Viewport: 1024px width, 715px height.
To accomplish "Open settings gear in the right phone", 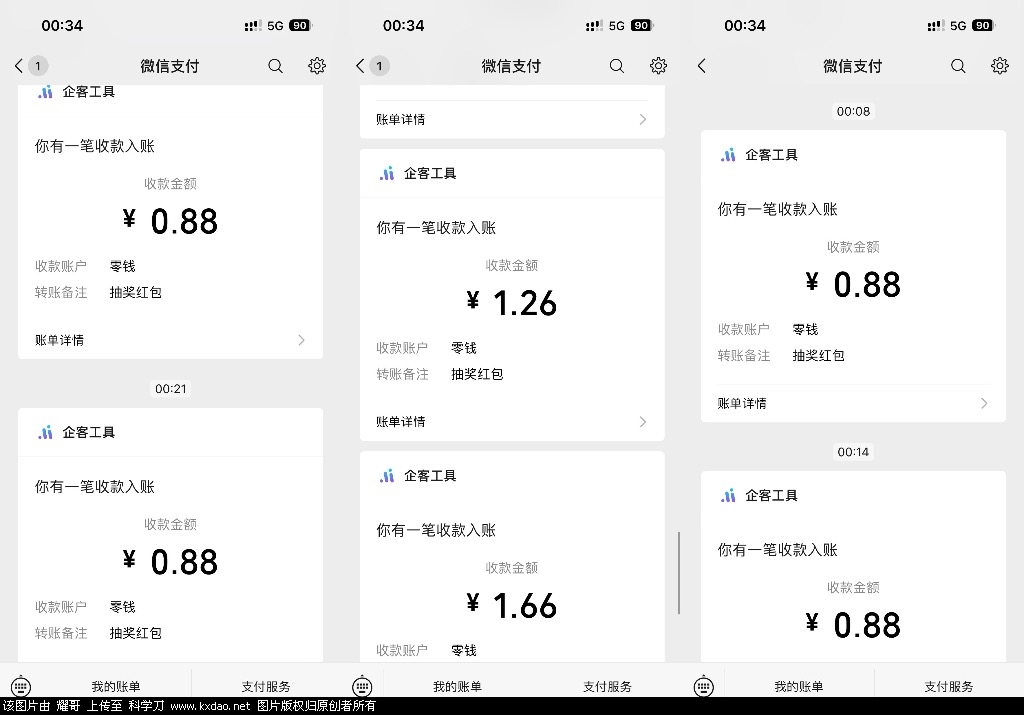I will (x=1000, y=65).
